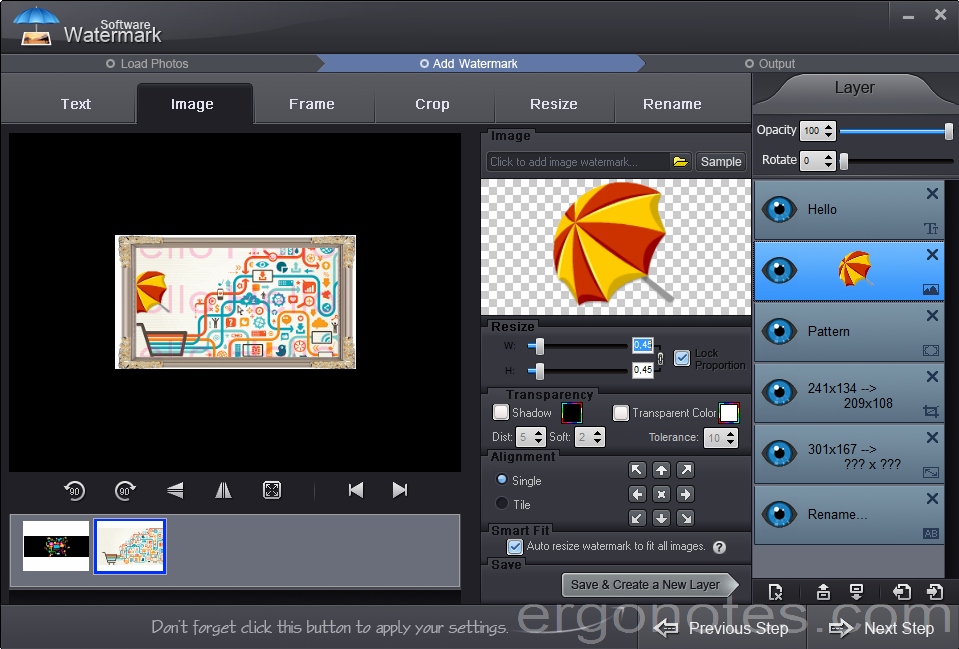Open the Smart Fit help icon

(720, 547)
